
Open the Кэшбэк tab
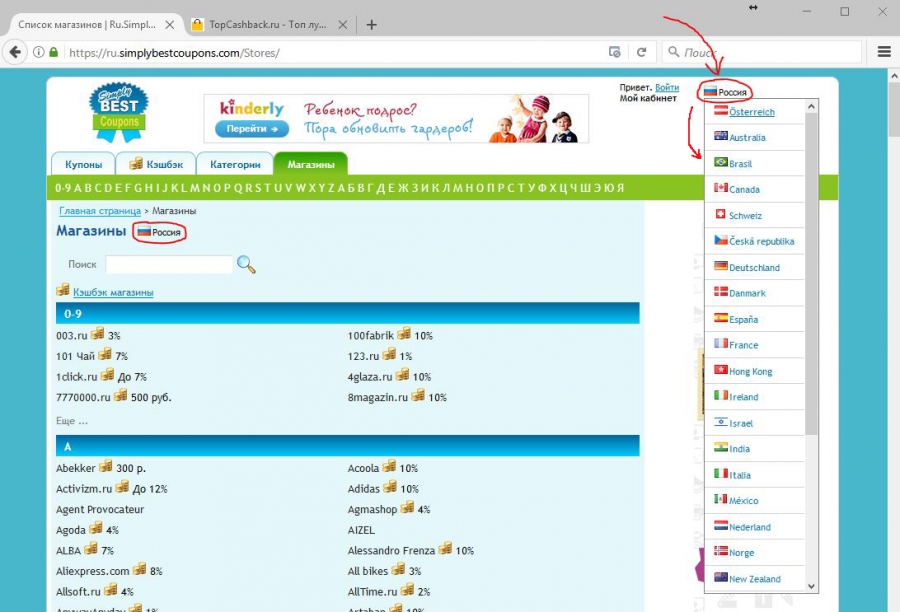[156, 164]
